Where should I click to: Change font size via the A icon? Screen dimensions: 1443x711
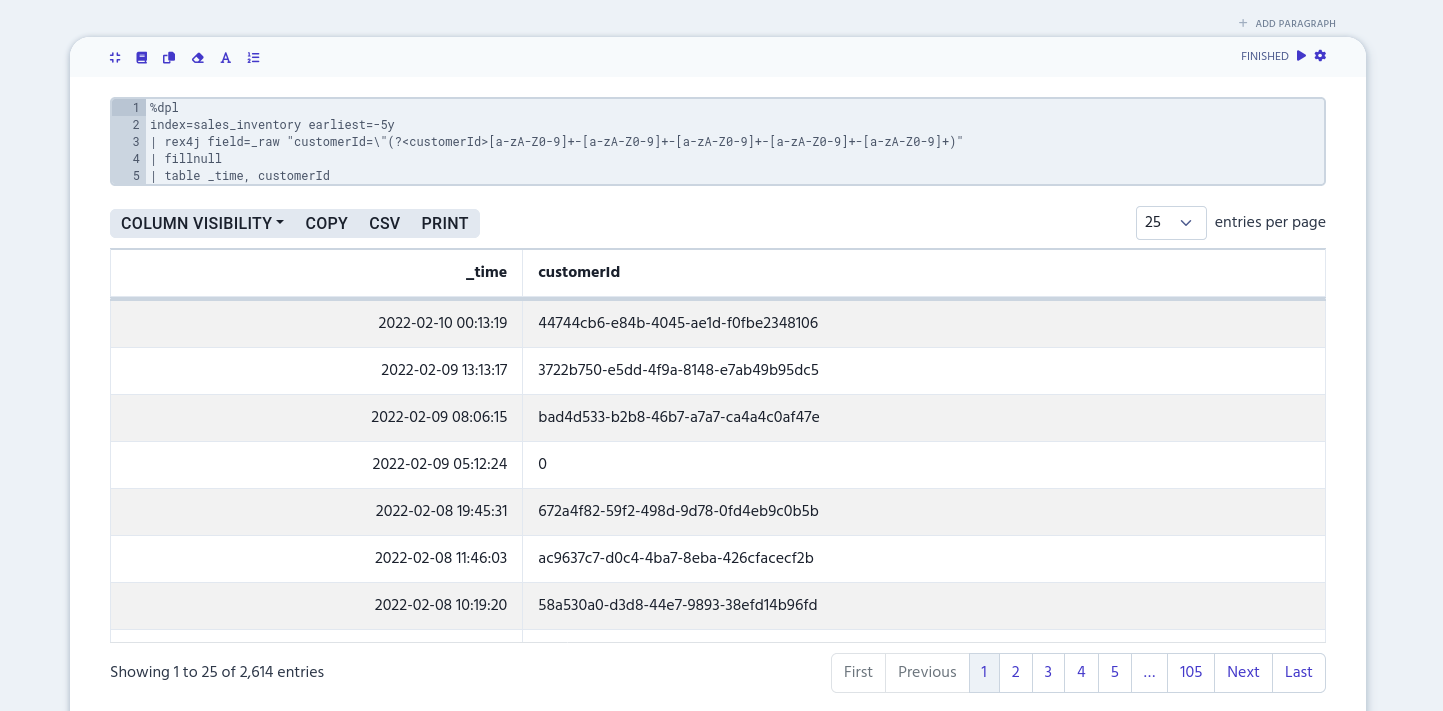point(225,57)
